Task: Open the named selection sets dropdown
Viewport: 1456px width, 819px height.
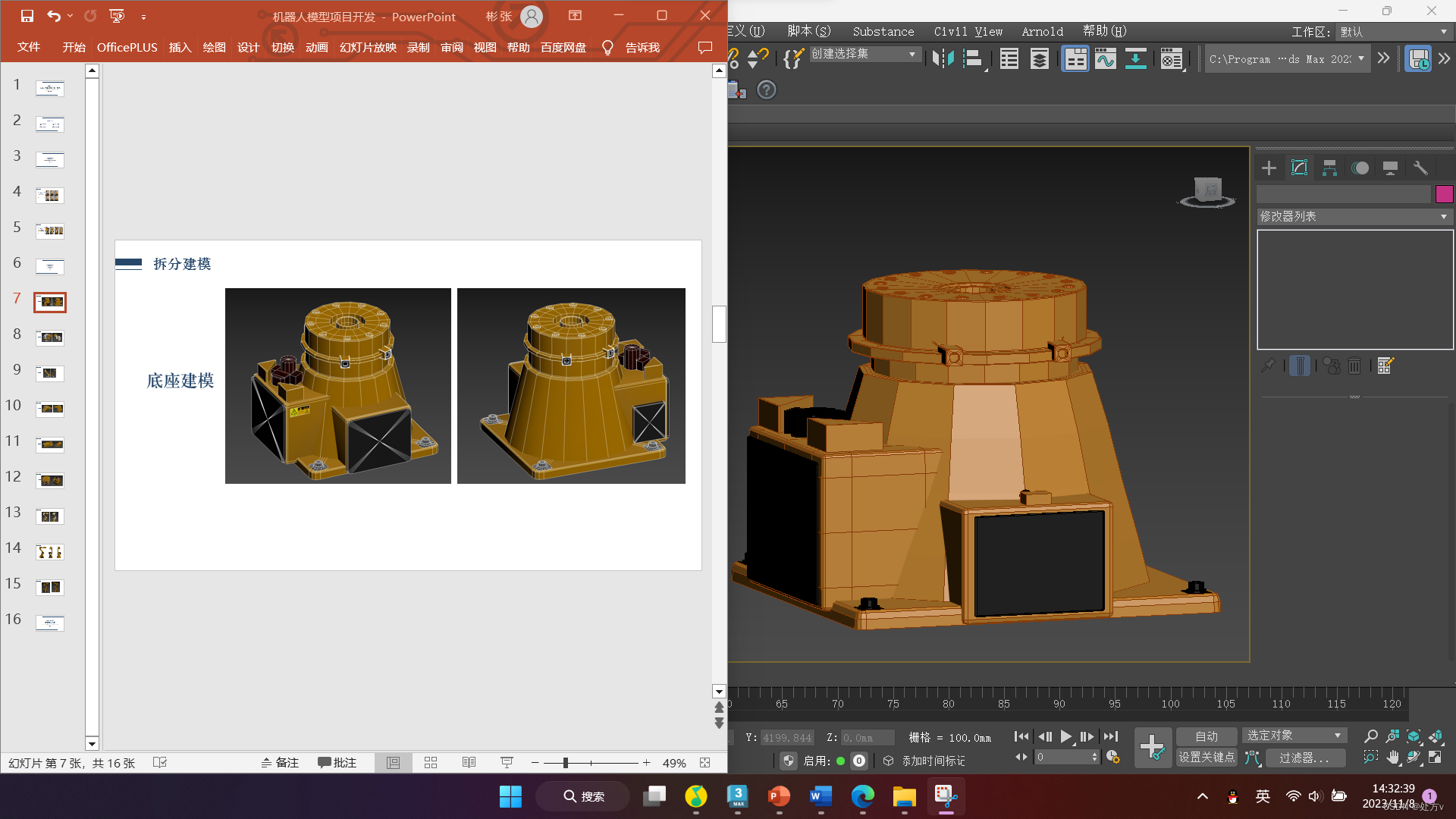Action: pos(865,54)
